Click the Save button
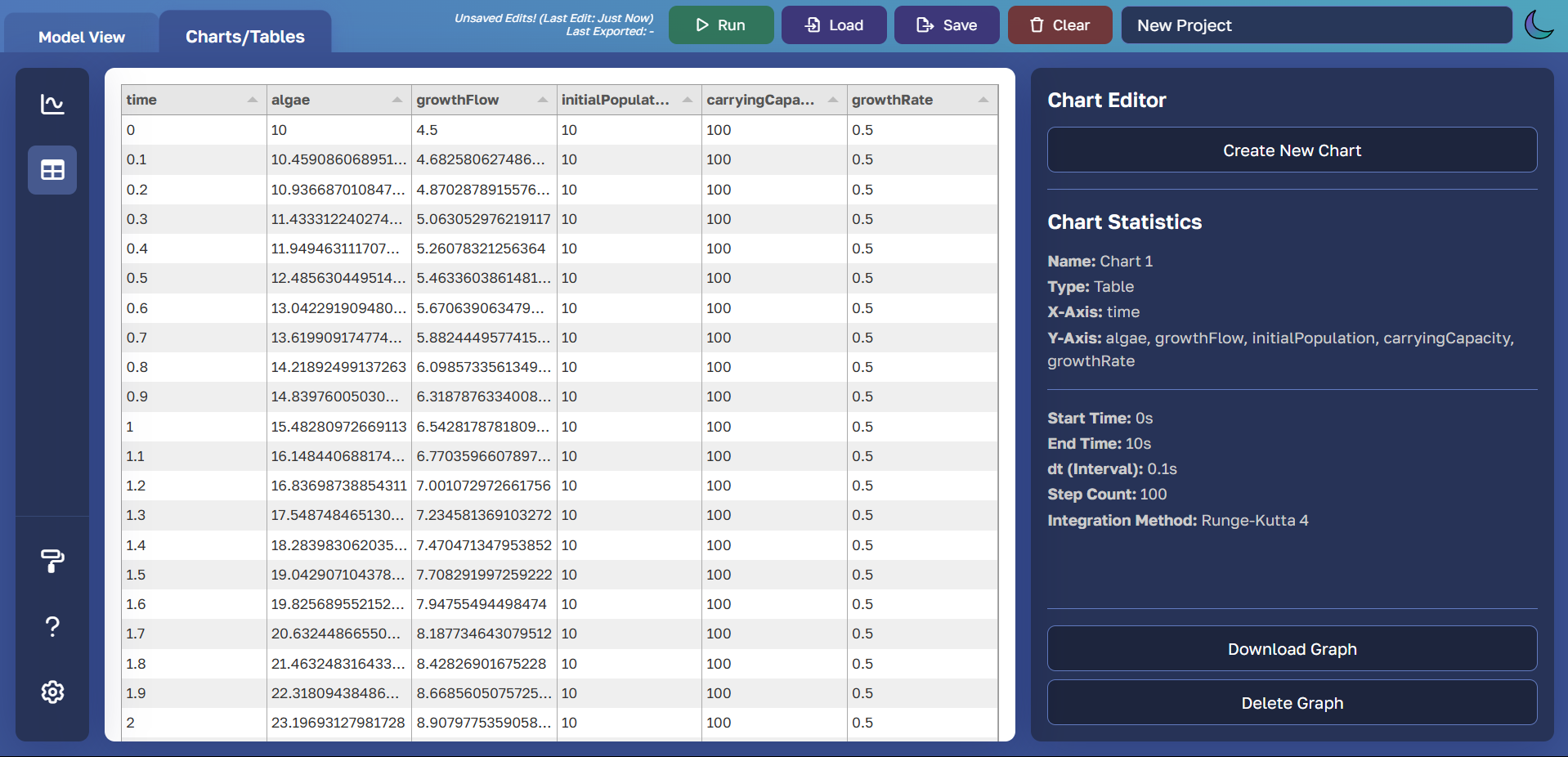Image resolution: width=1568 pixels, height=757 pixels. (x=947, y=25)
